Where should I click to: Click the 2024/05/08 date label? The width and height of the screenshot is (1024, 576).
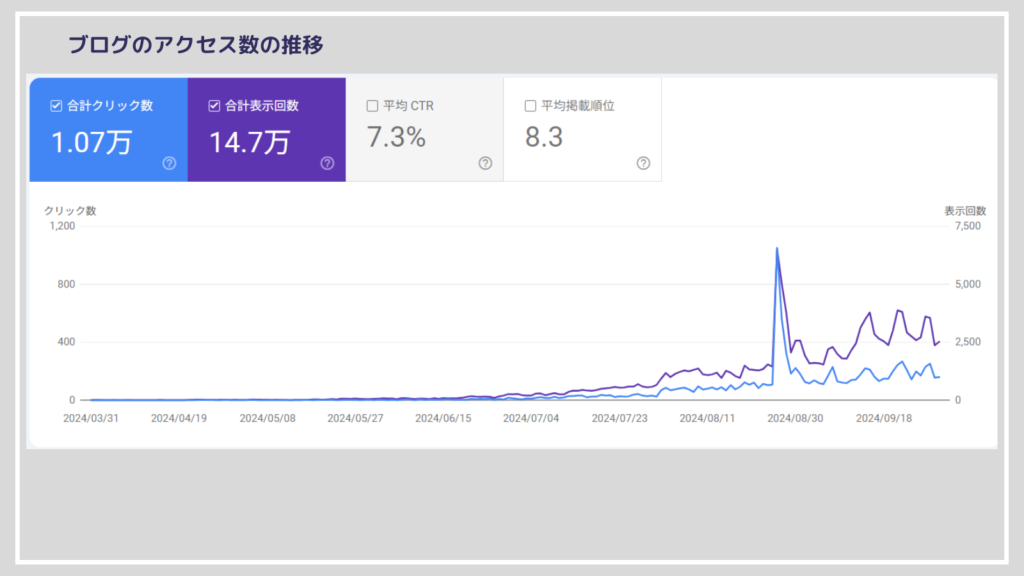point(267,419)
